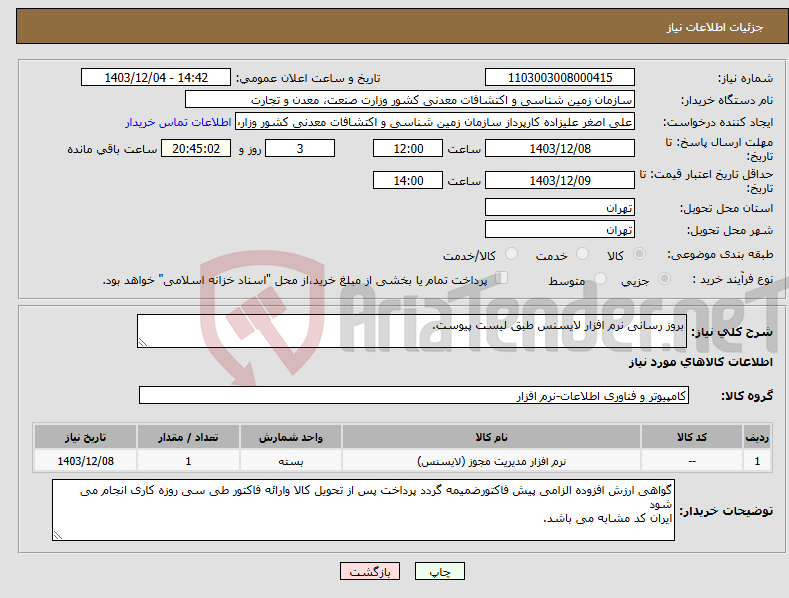
Task: Choose the متوسط purchase process option
Action: coord(600,278)
